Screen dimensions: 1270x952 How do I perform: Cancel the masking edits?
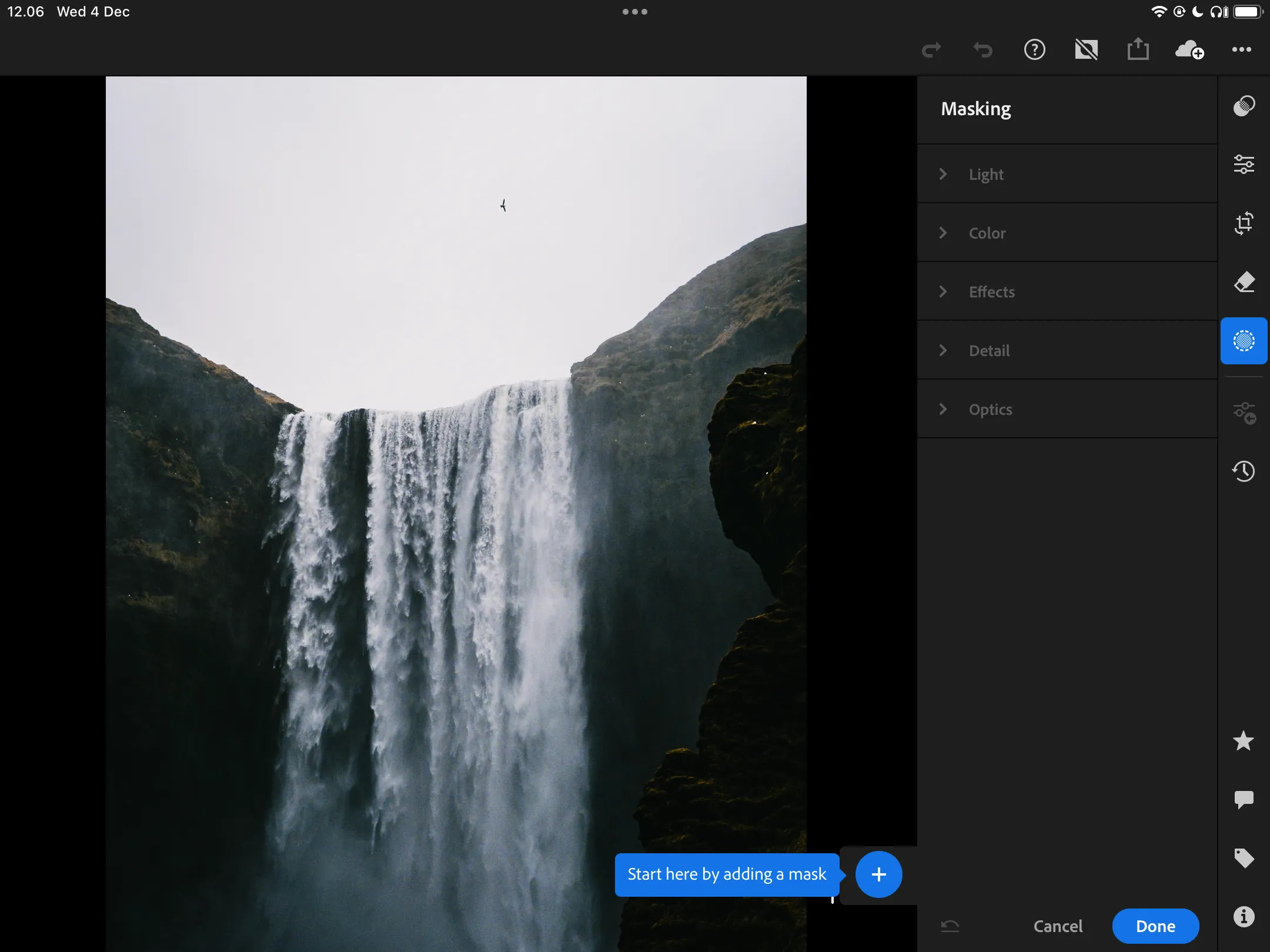tap(1058, 926)
